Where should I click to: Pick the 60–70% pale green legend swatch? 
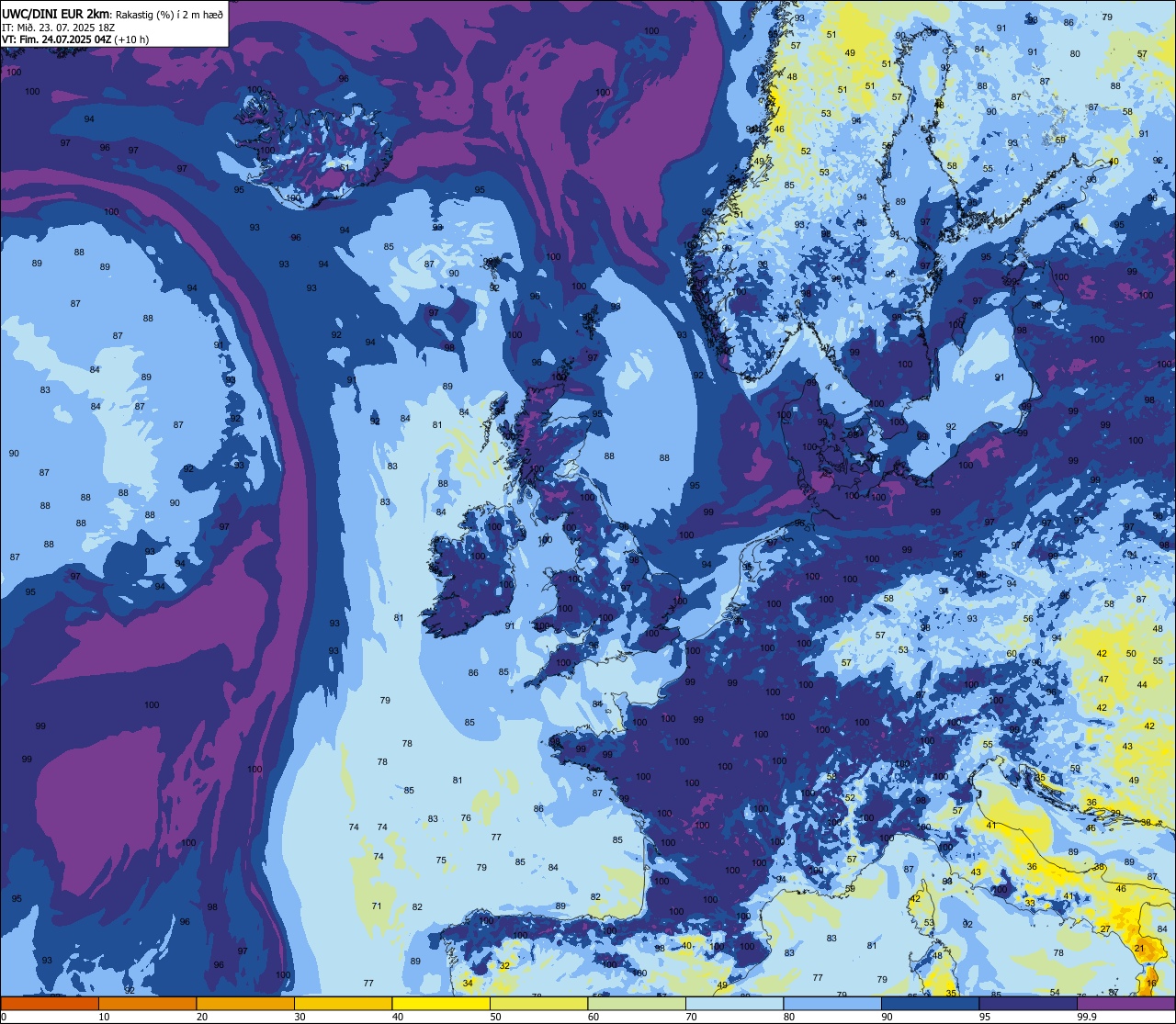pyautogui.click(x=637, y=1003)
